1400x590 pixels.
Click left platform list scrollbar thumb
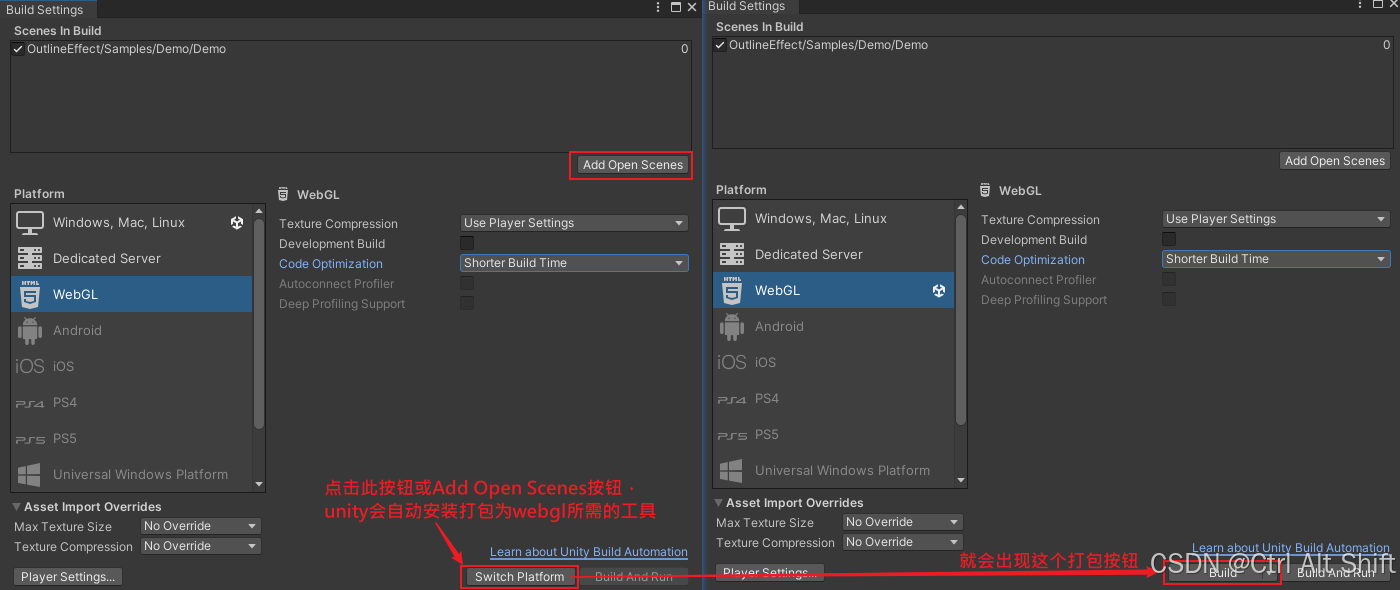coord(259,323)
